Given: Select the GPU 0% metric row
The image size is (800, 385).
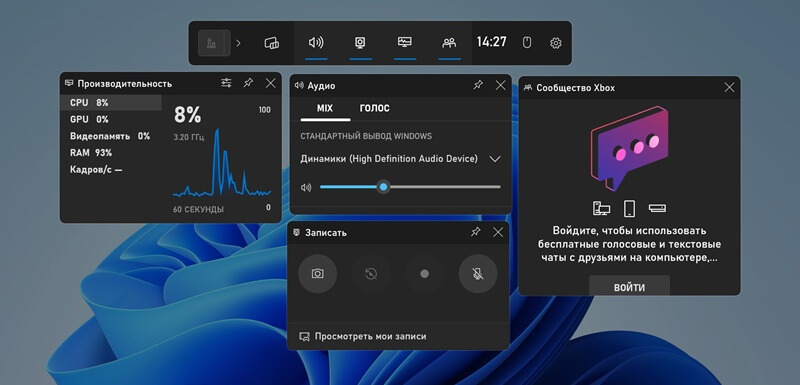Looking at the screenshot, I should point(111,119).
